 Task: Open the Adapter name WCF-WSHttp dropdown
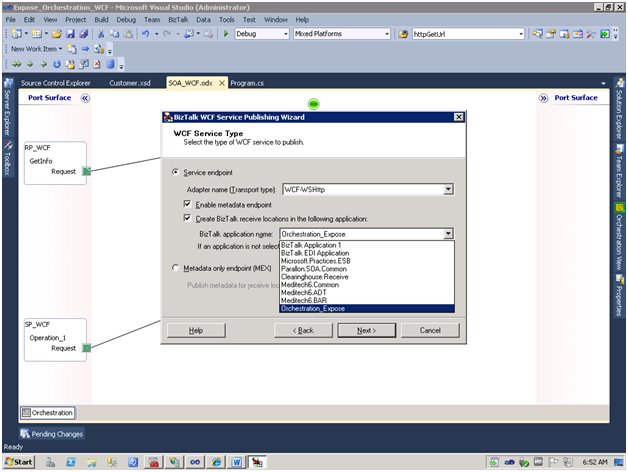[x=449, y=189]
